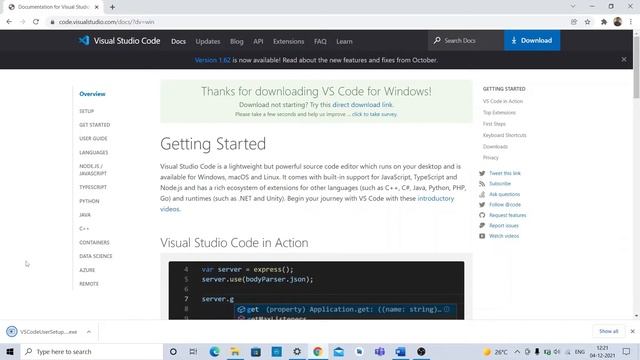Image resolution: width=640 pixels, height=360 pixels.
Task: Select Overview in the docs sidebar
Action: [92, 94]
